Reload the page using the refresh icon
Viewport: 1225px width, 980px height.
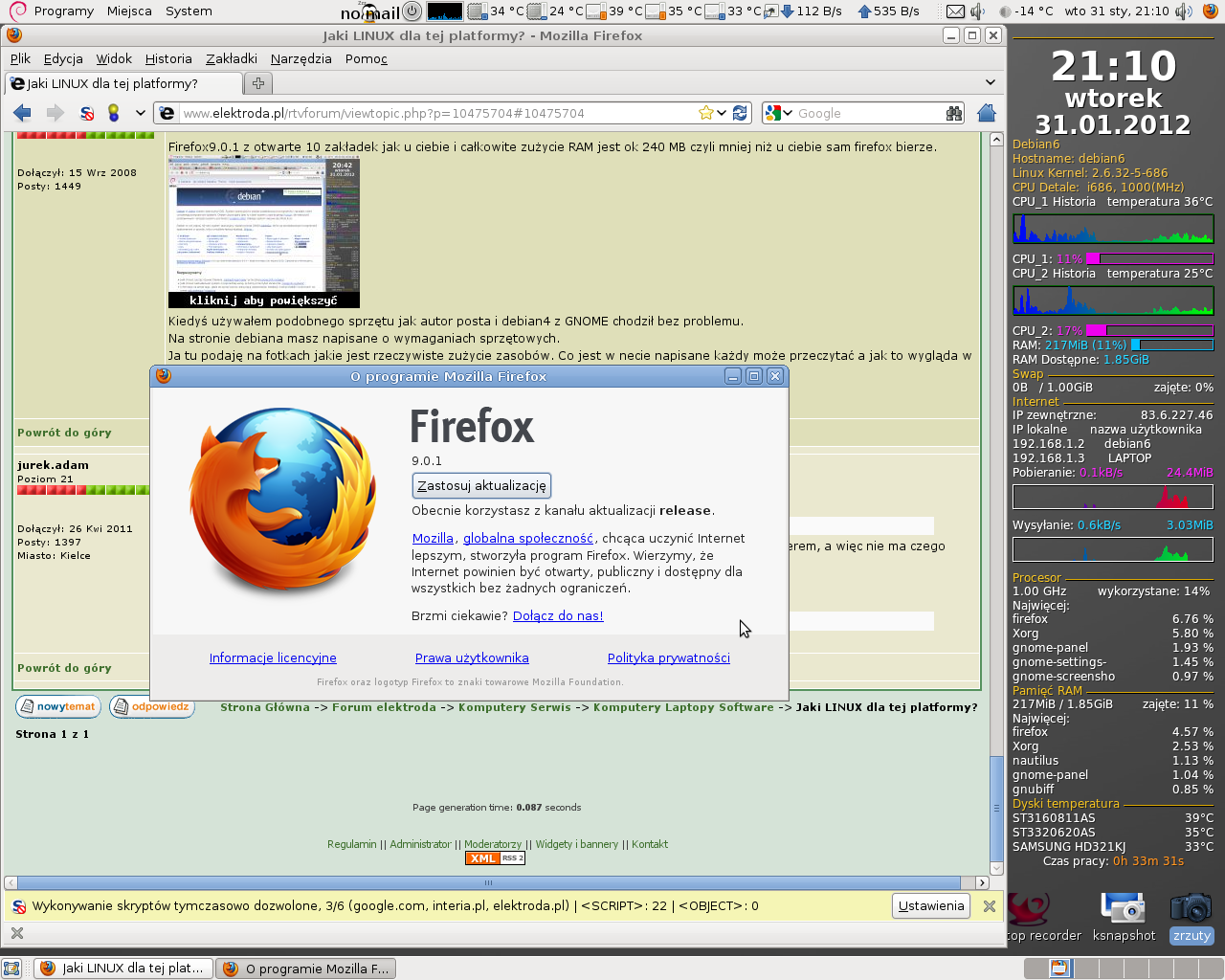tap(740, 113)
